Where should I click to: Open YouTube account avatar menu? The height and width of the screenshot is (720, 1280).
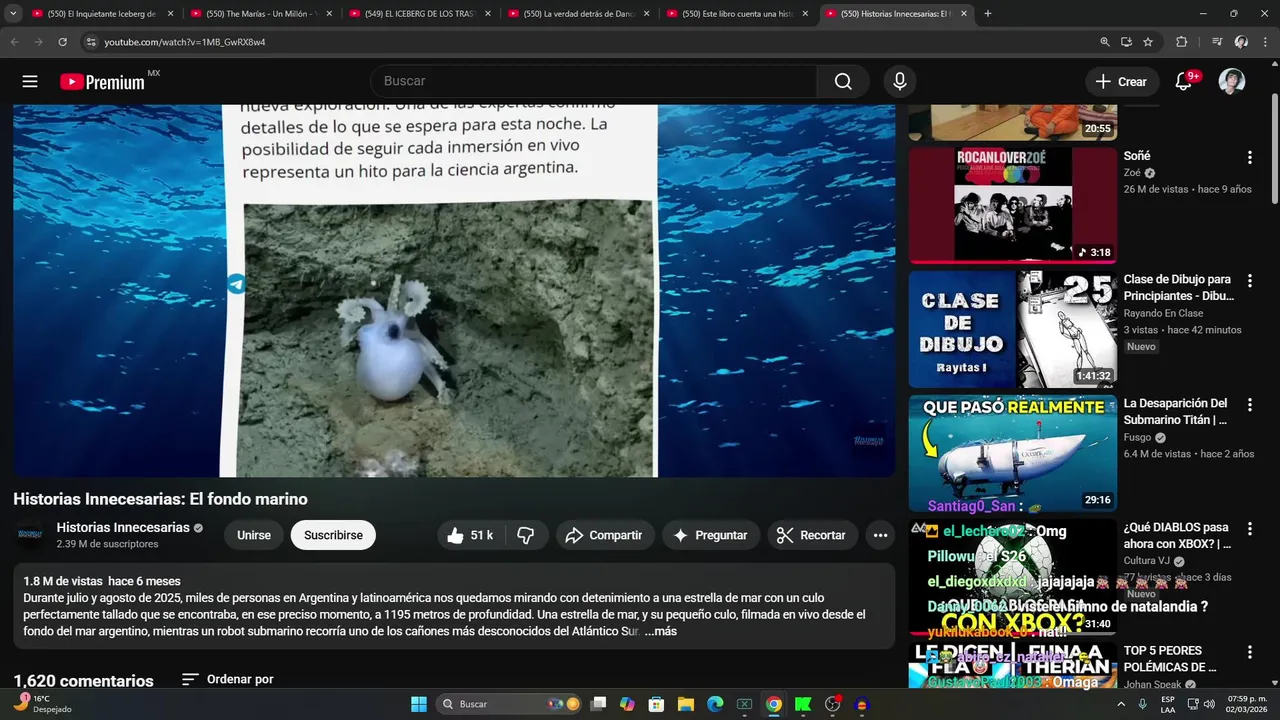pyautogui.click(x=1232, y=82)
